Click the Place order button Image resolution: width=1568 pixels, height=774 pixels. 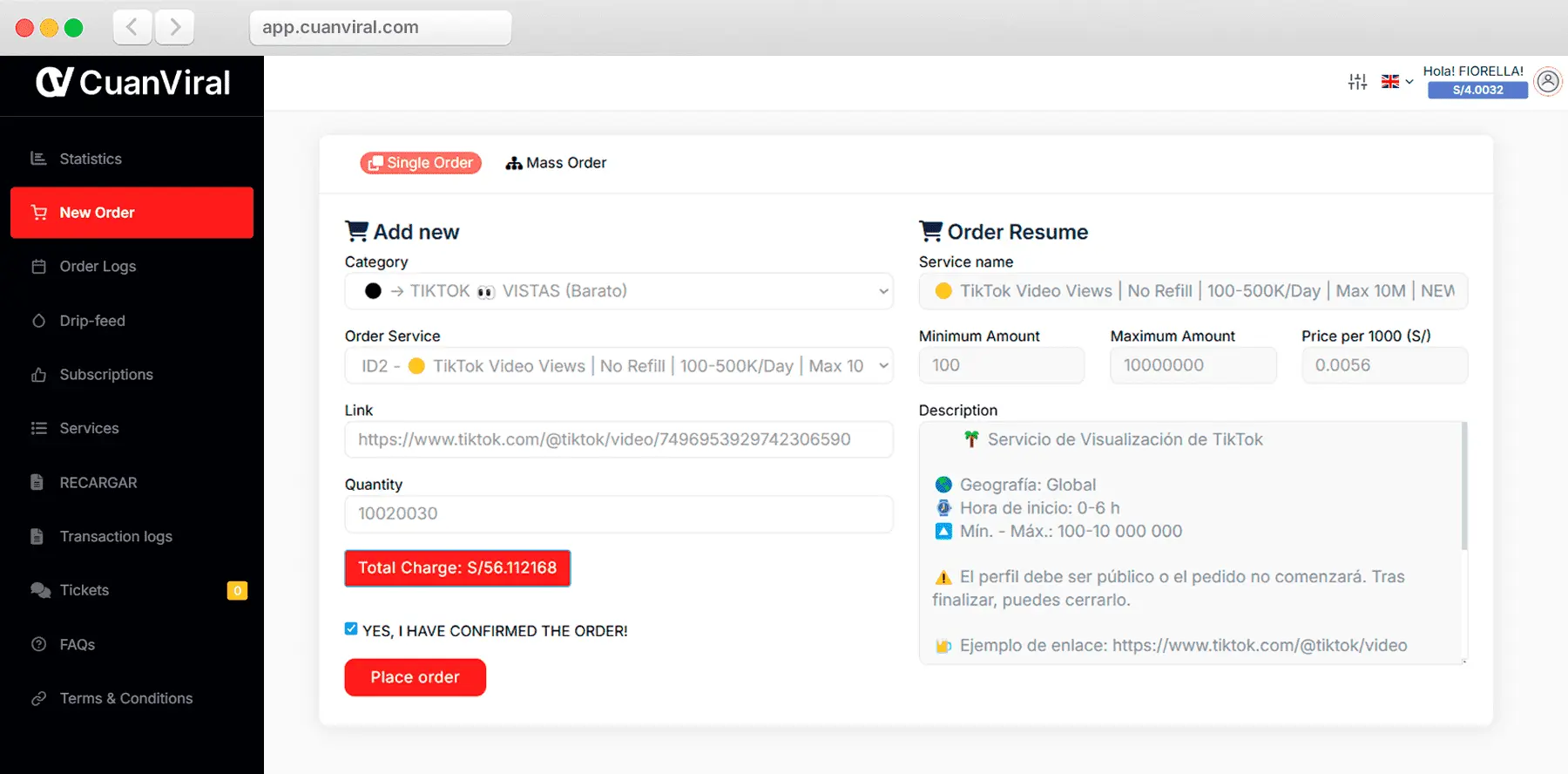tap(415, 677)
